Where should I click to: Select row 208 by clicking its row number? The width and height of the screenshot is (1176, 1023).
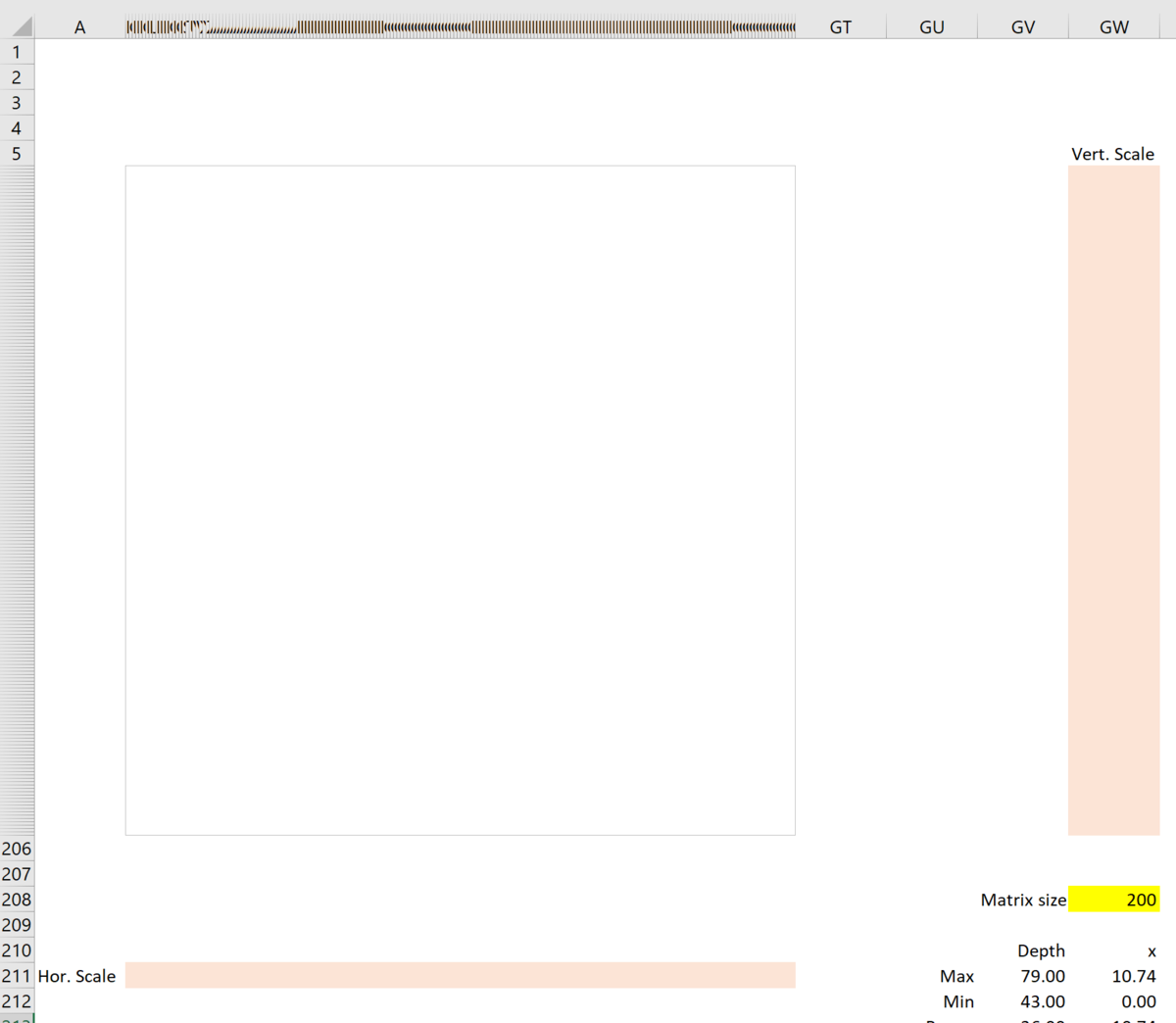point(16,900)
